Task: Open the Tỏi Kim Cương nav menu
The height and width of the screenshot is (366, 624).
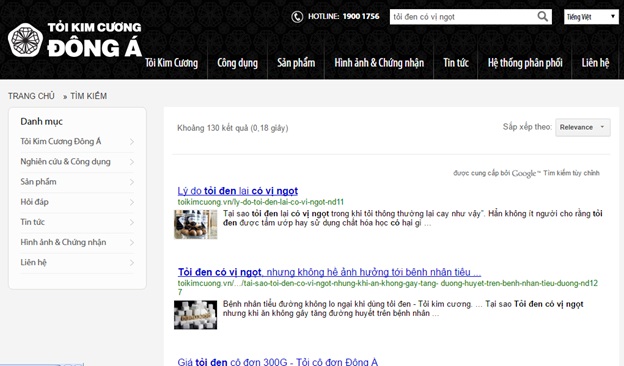Action: coord(172,63)
